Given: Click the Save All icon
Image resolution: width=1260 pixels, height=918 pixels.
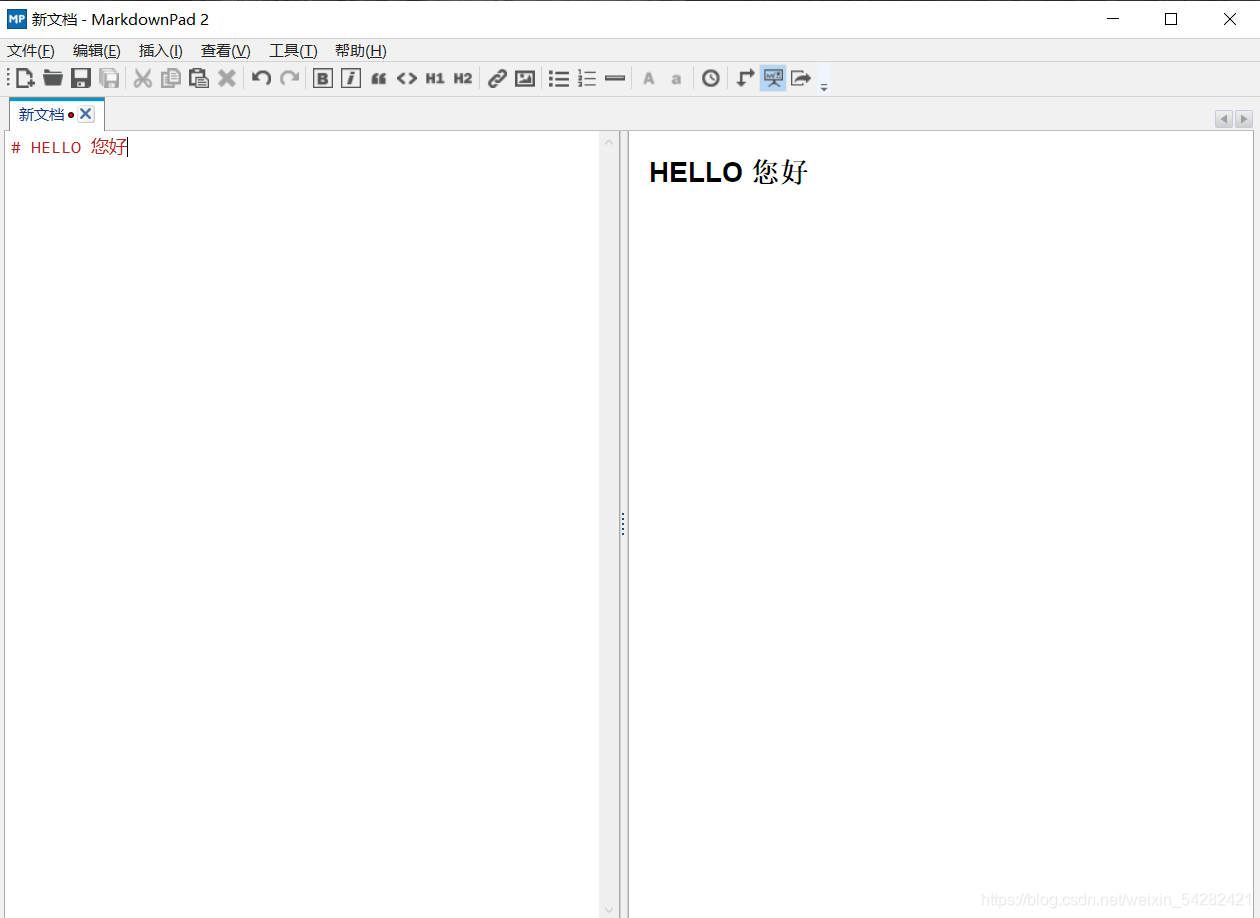Looking at the screenshot, I should point(109,78).
